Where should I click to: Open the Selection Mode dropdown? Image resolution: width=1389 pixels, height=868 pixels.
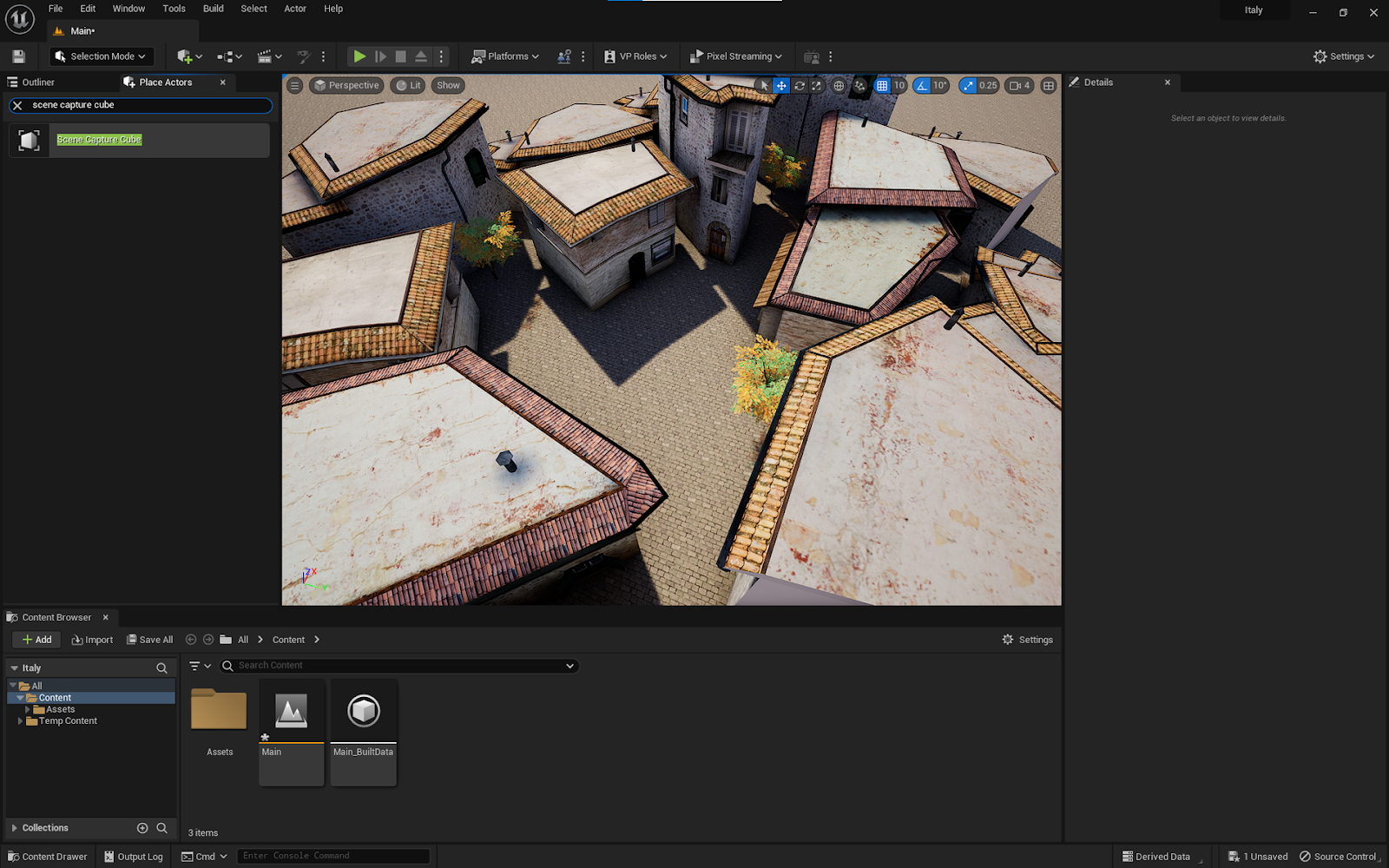point(101,56)
